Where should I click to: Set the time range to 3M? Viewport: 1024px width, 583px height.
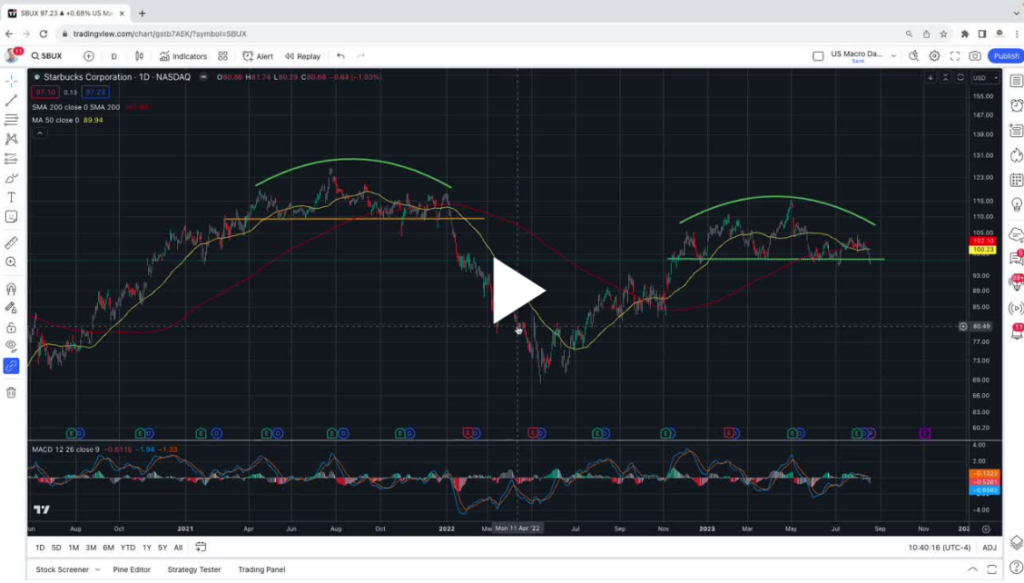tap(91, 548)
